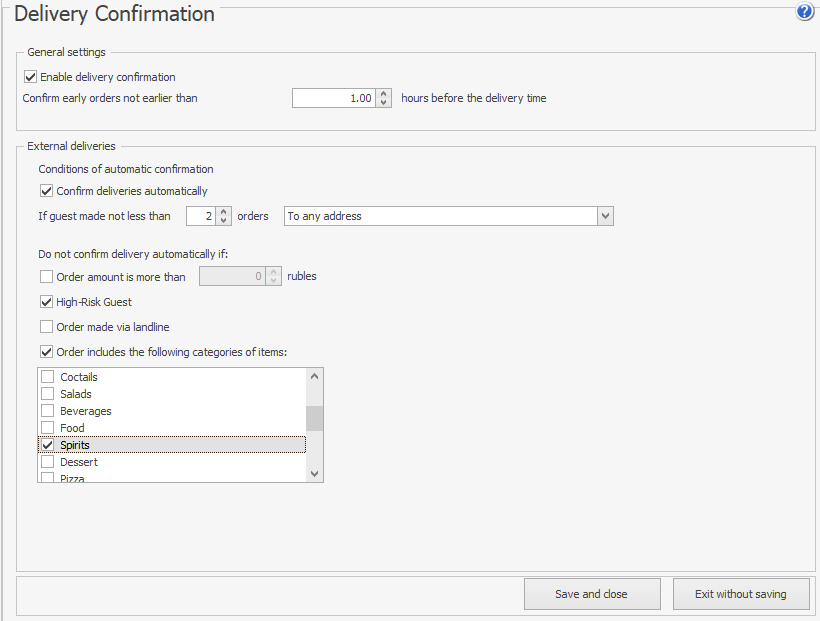Tick the Salads category

coord(47,394)
